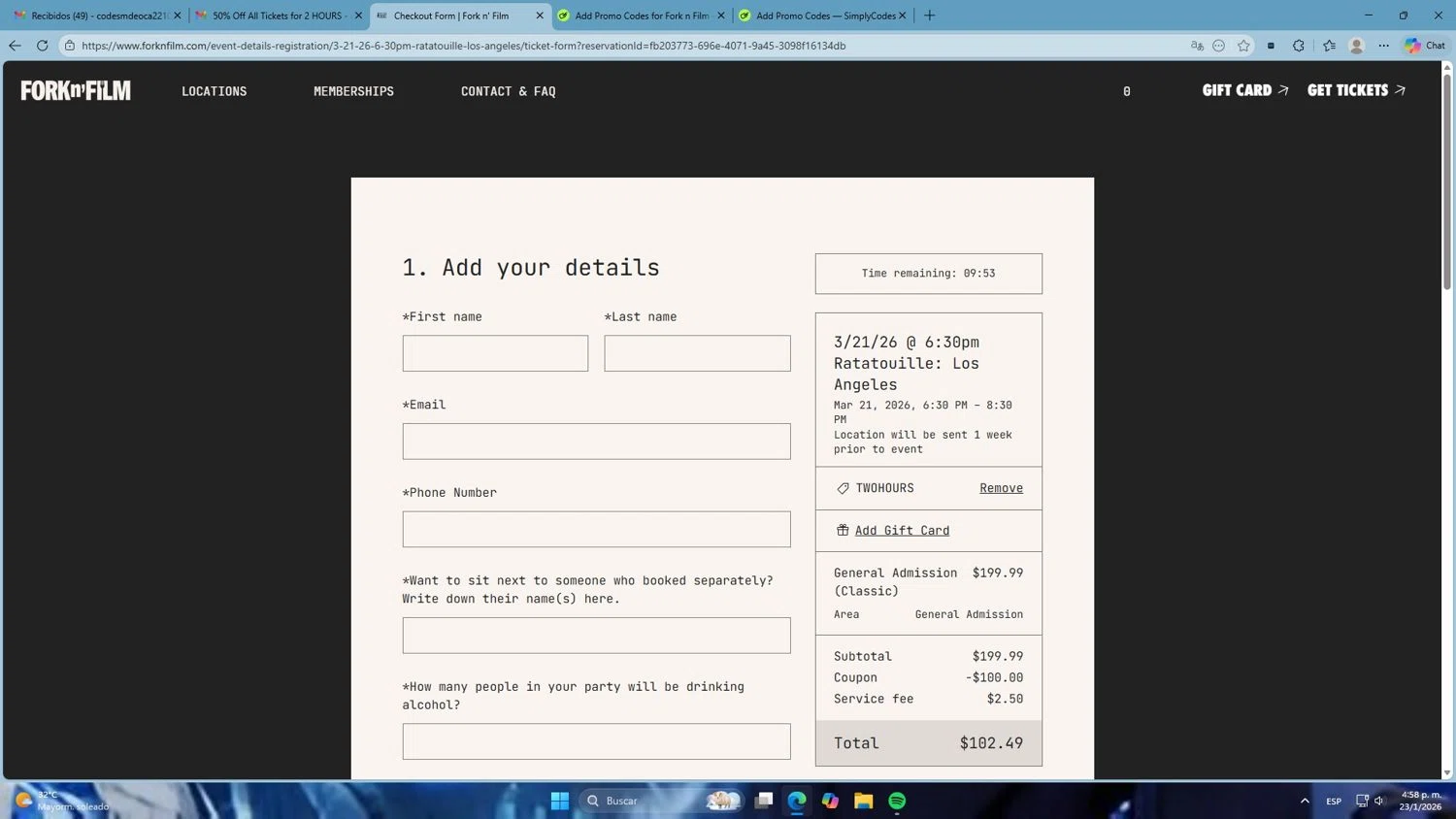This screenshot has height=819, width=1456.
Task: Show hidden system tray icons
Action: [x=1305, y=801]
